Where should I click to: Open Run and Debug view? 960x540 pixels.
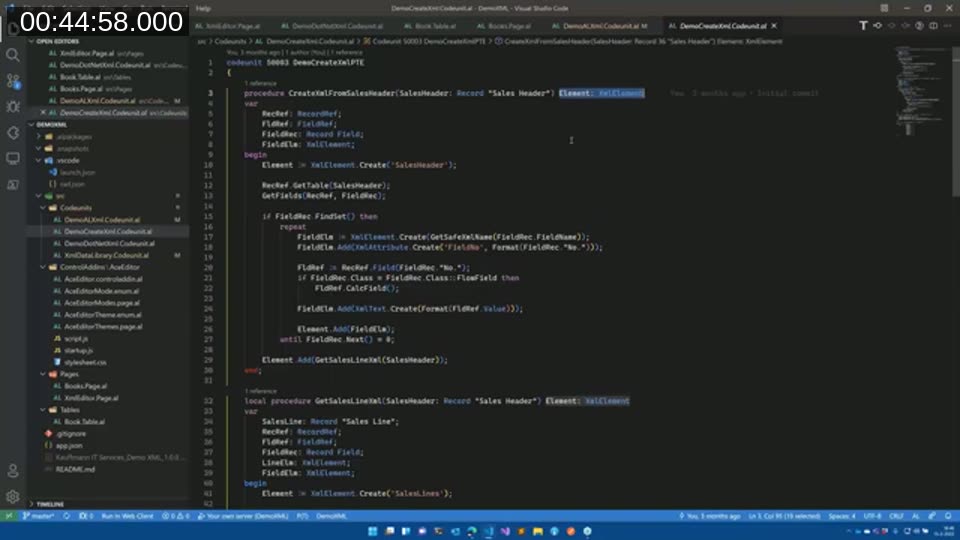click(x=13, y=107)
